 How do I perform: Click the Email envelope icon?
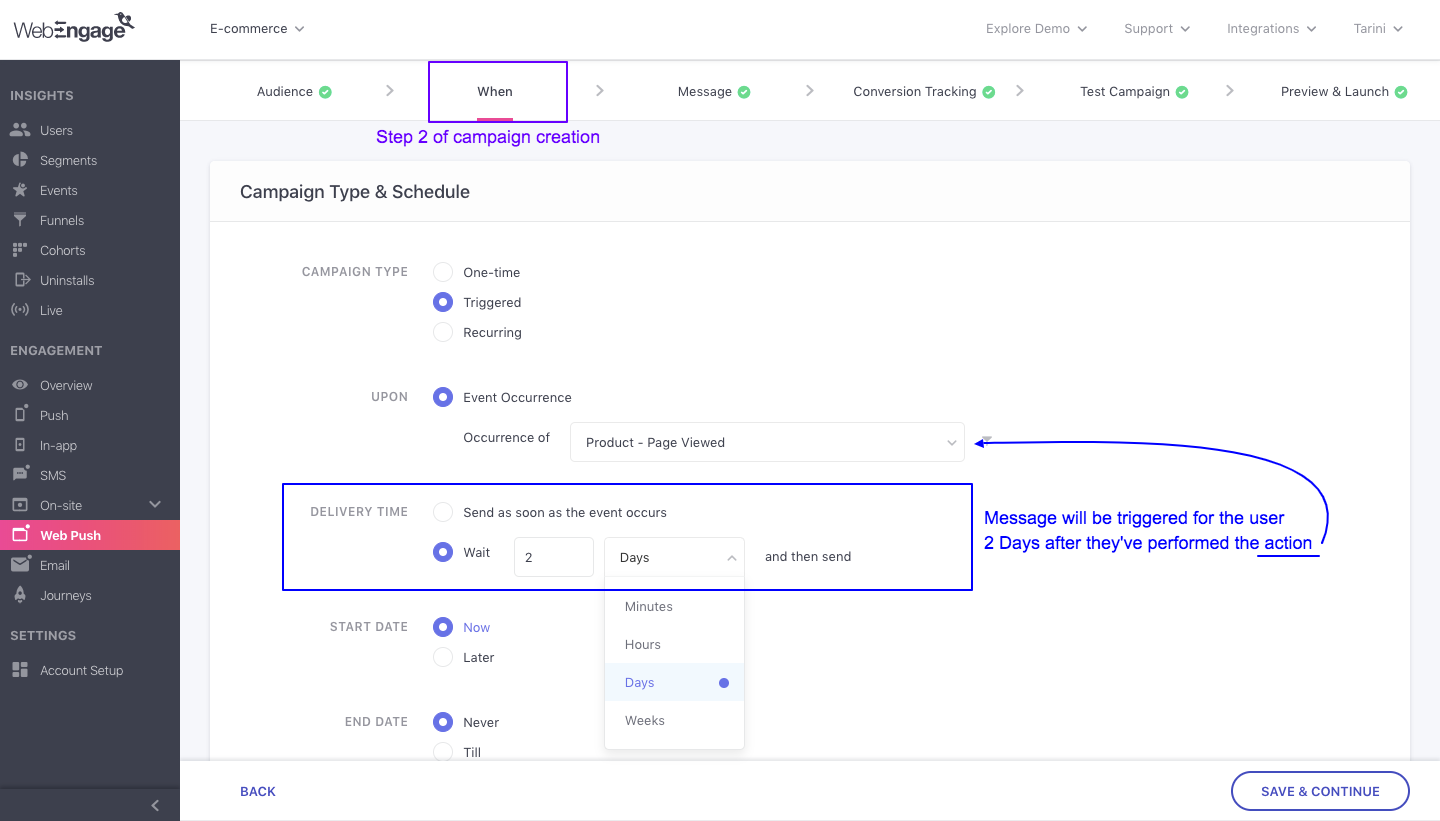pos(20,565)
